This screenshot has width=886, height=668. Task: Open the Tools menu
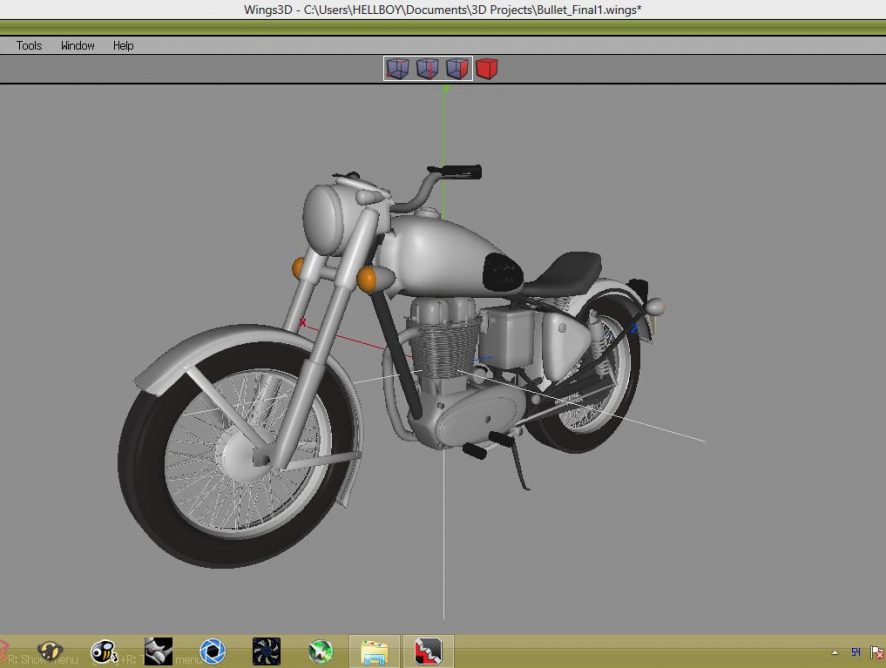(x=29, y=46)
